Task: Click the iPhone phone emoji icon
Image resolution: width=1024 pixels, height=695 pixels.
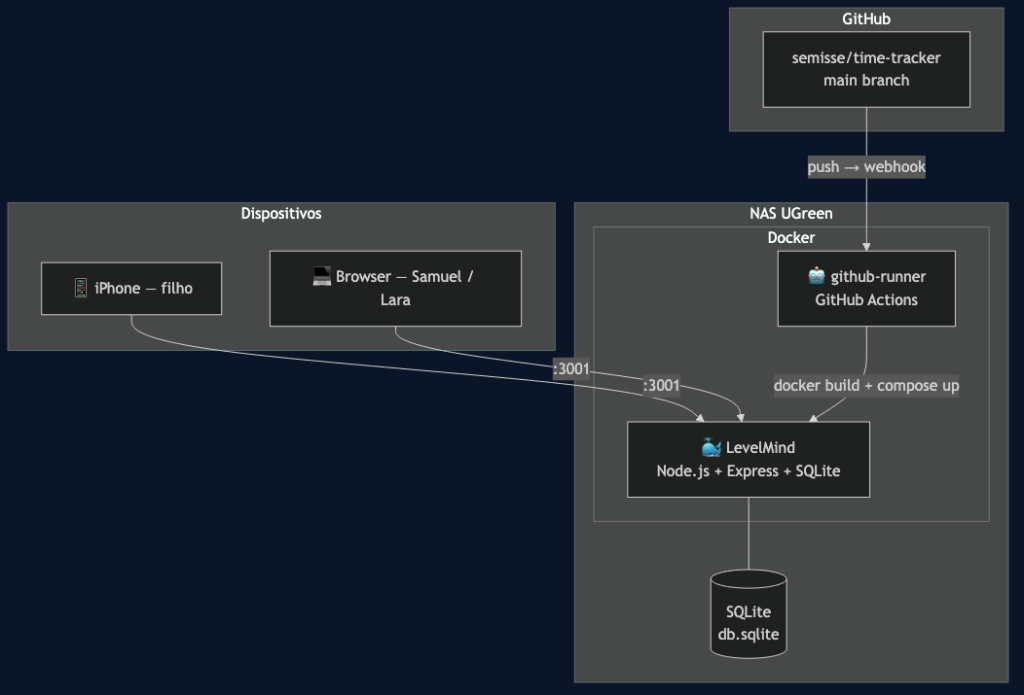Action: [x=81, y=288]
